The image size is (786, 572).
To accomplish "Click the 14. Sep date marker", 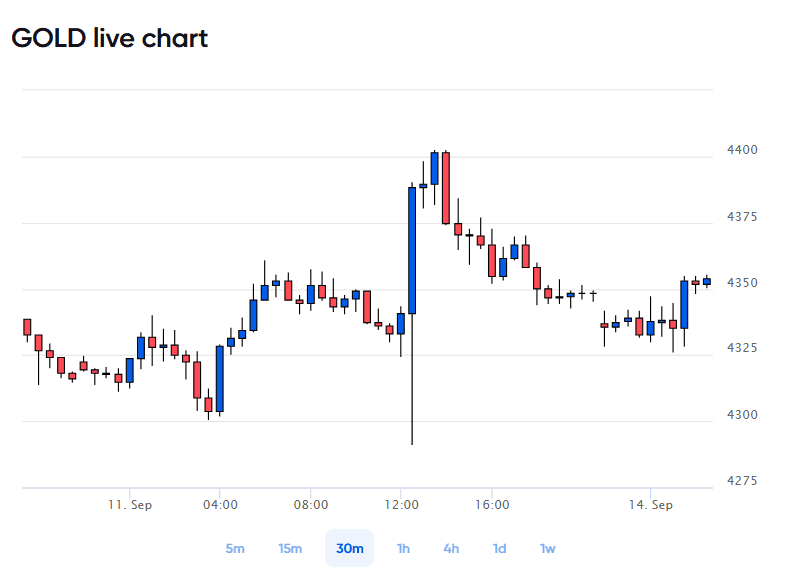I will tap(651, 504).
